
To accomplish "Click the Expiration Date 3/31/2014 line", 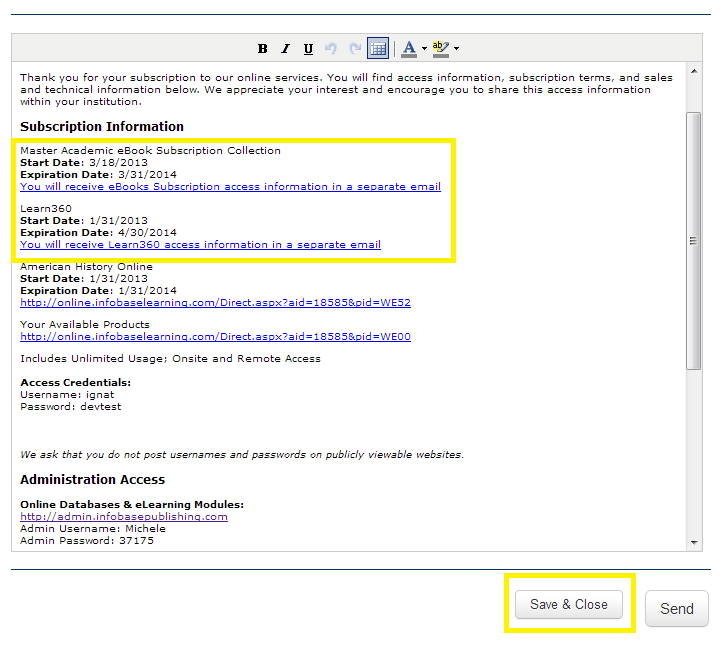I will (98, 174).
